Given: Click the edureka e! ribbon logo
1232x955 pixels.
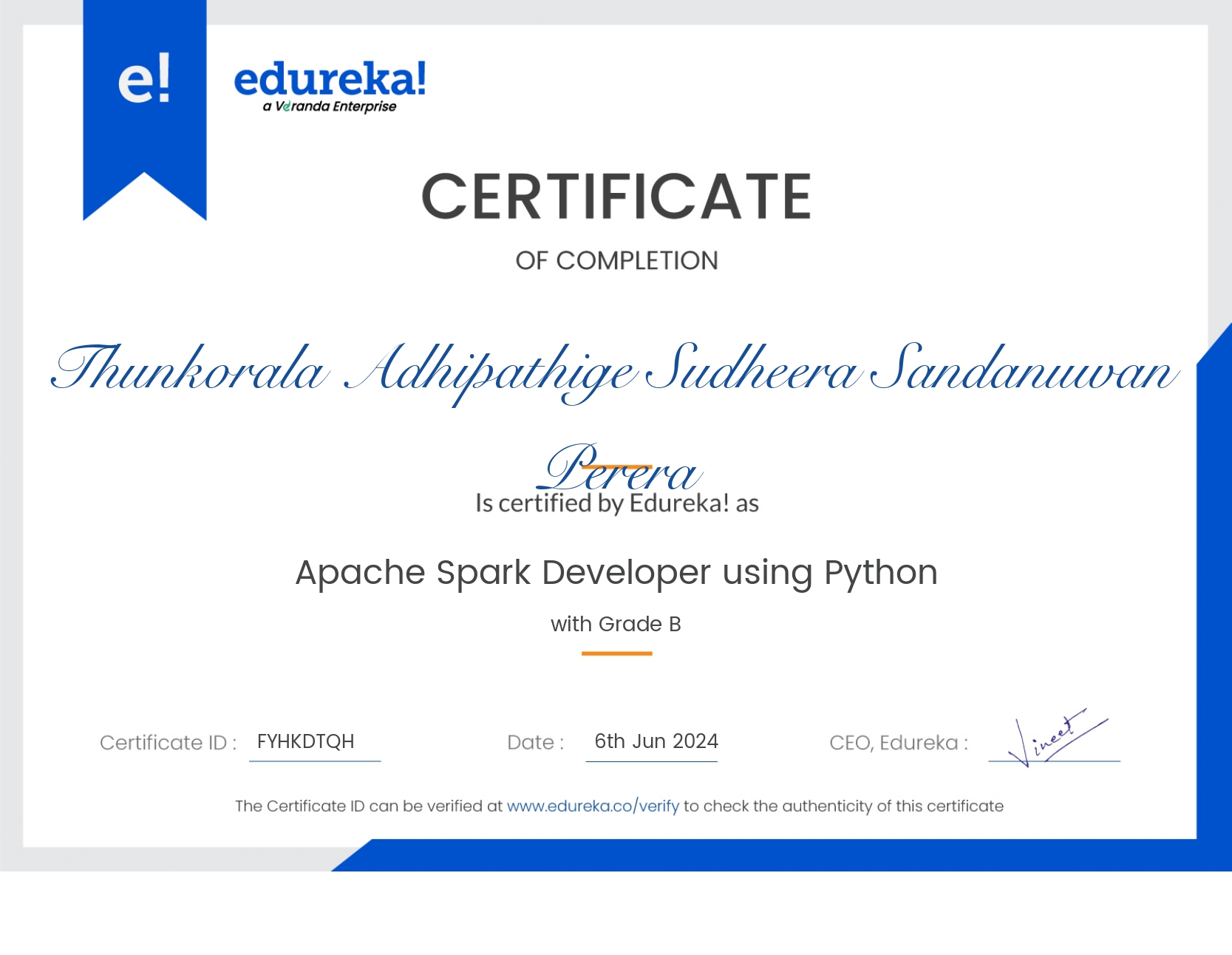Looking at the screenshot, I should click(x=145, y=109).
